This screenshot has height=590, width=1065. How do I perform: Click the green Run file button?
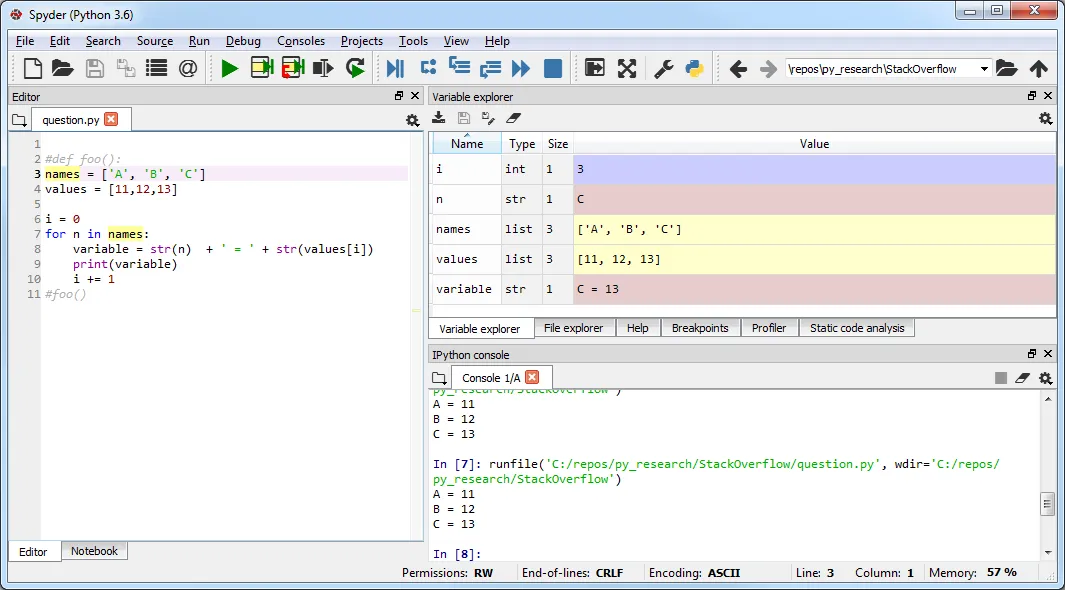230,68
